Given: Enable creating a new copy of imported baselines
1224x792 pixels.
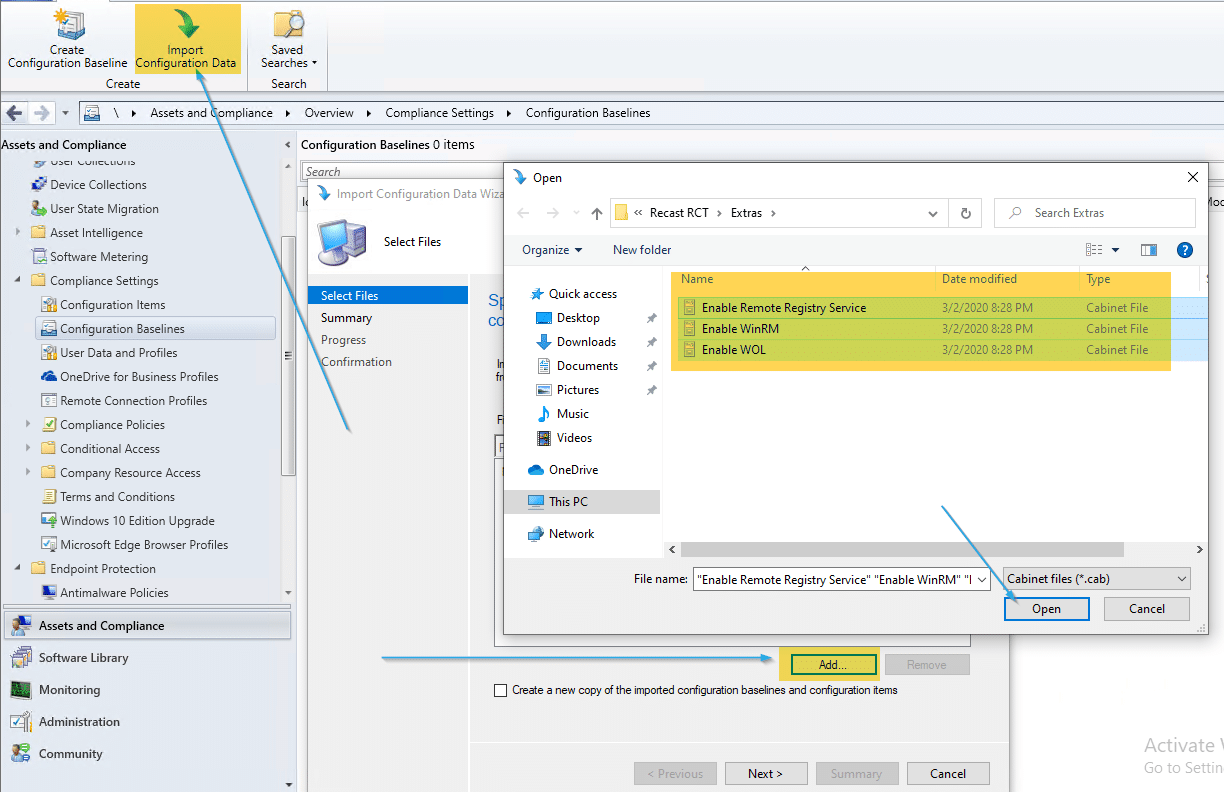Looking at the screenshot, I should tap(501, 689).
